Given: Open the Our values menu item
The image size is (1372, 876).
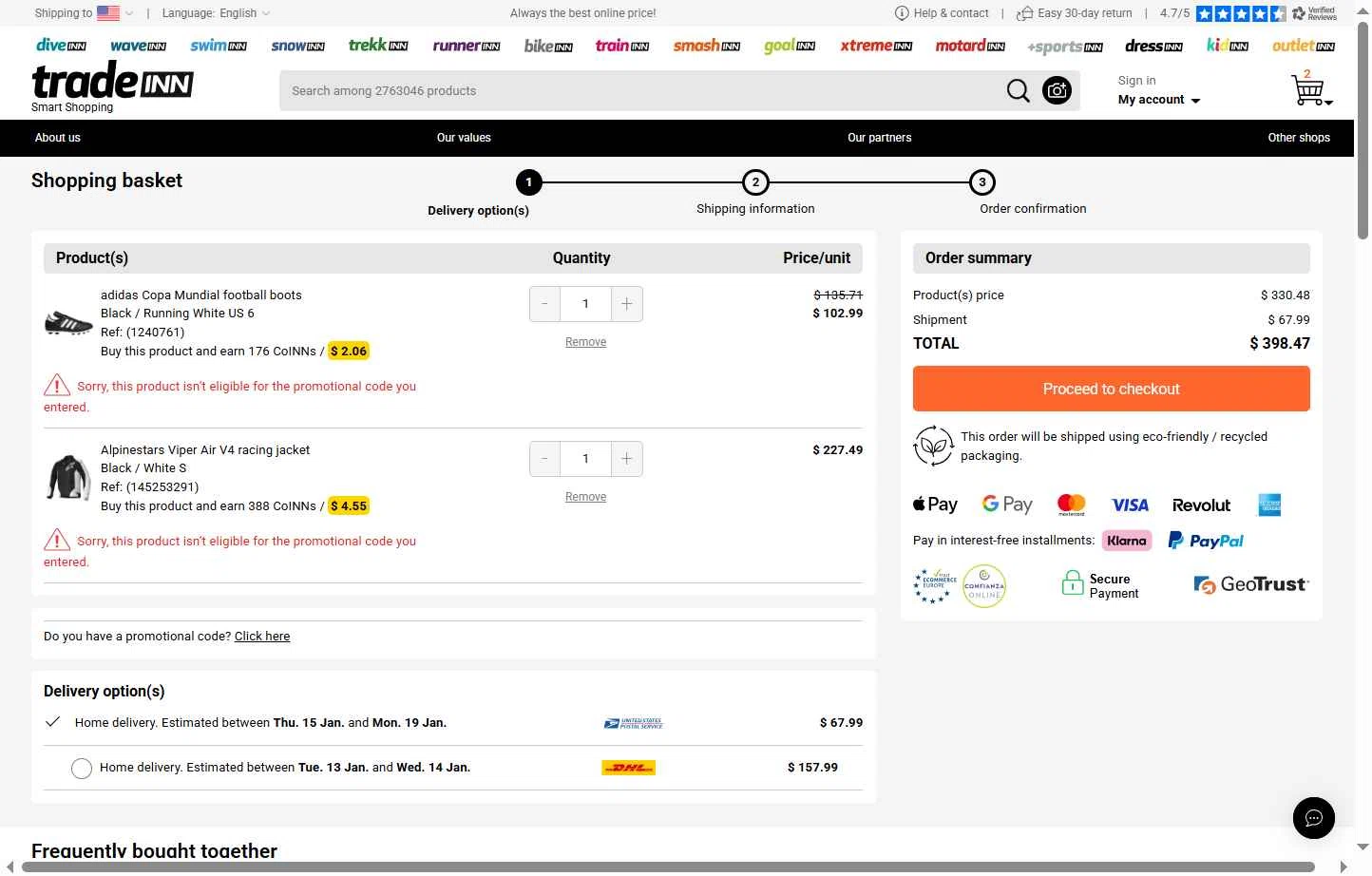Looking at the screenshot, I should (x=464, y=138).
